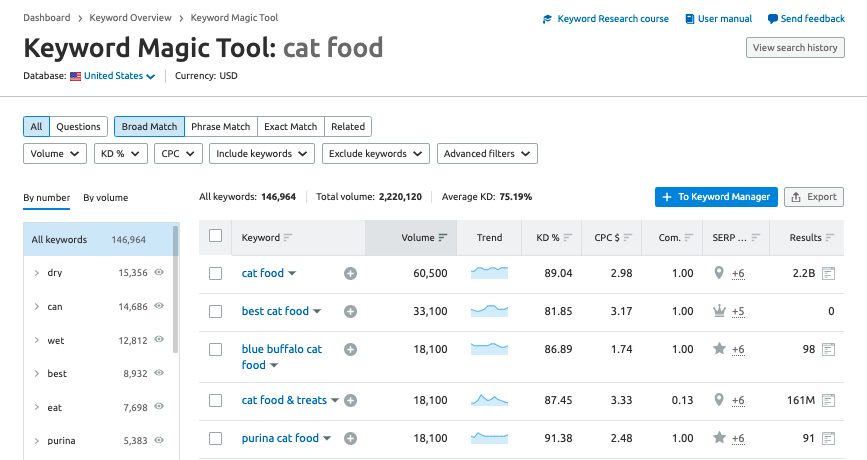Open United States database dropdown
The image size is (867, 460).
(x=119, y=76)
